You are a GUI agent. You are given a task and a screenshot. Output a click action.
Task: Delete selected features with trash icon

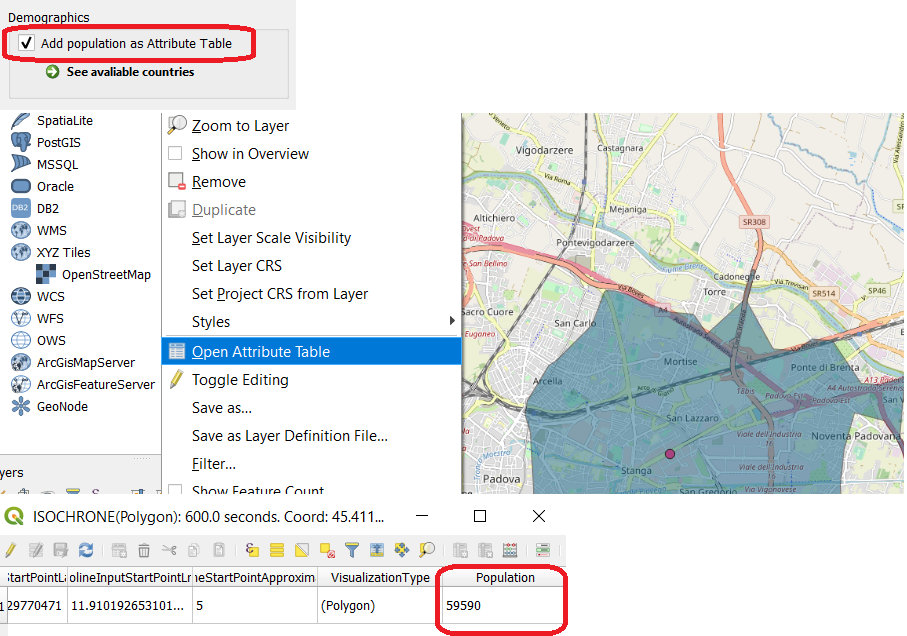pyautogui.click(x=144, y=550)
